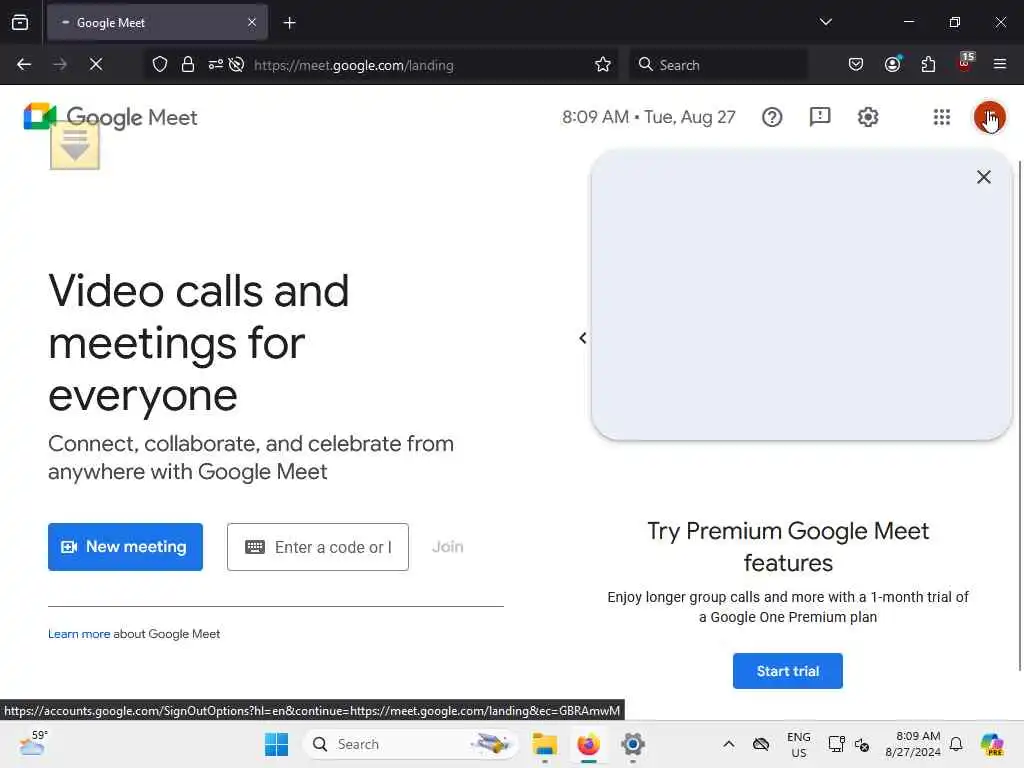The width and height of the screenshot is (1024, 768).
Task: Stop loading the page
Action: tap(96, 65)
